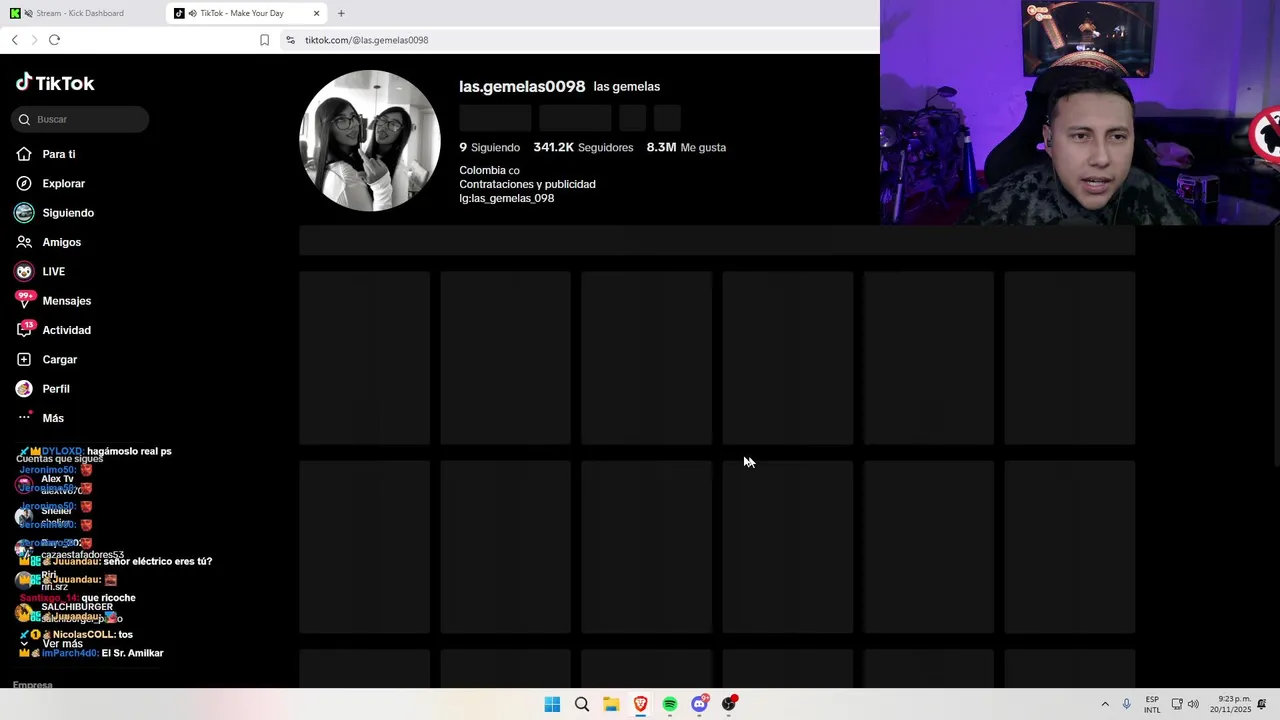Viewport: 1280px width, 720px height.
Task: View the 9 Siguiendo list
Action: tap(489, 147)
